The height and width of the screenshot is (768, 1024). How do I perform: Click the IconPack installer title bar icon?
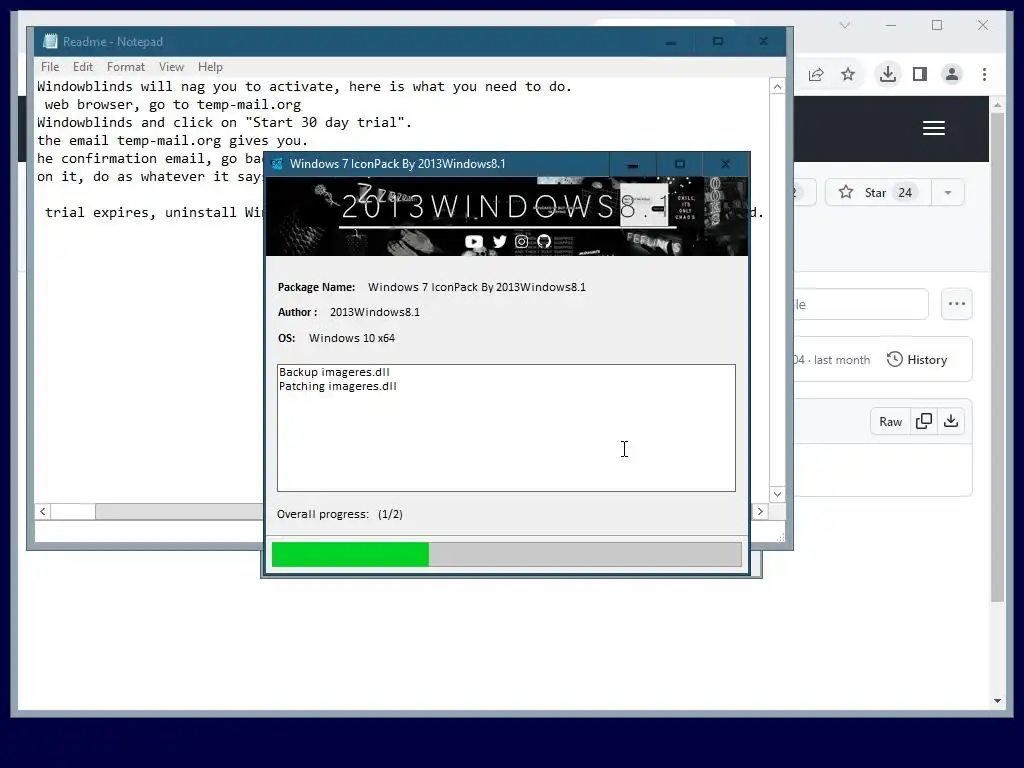pos(277,164)
